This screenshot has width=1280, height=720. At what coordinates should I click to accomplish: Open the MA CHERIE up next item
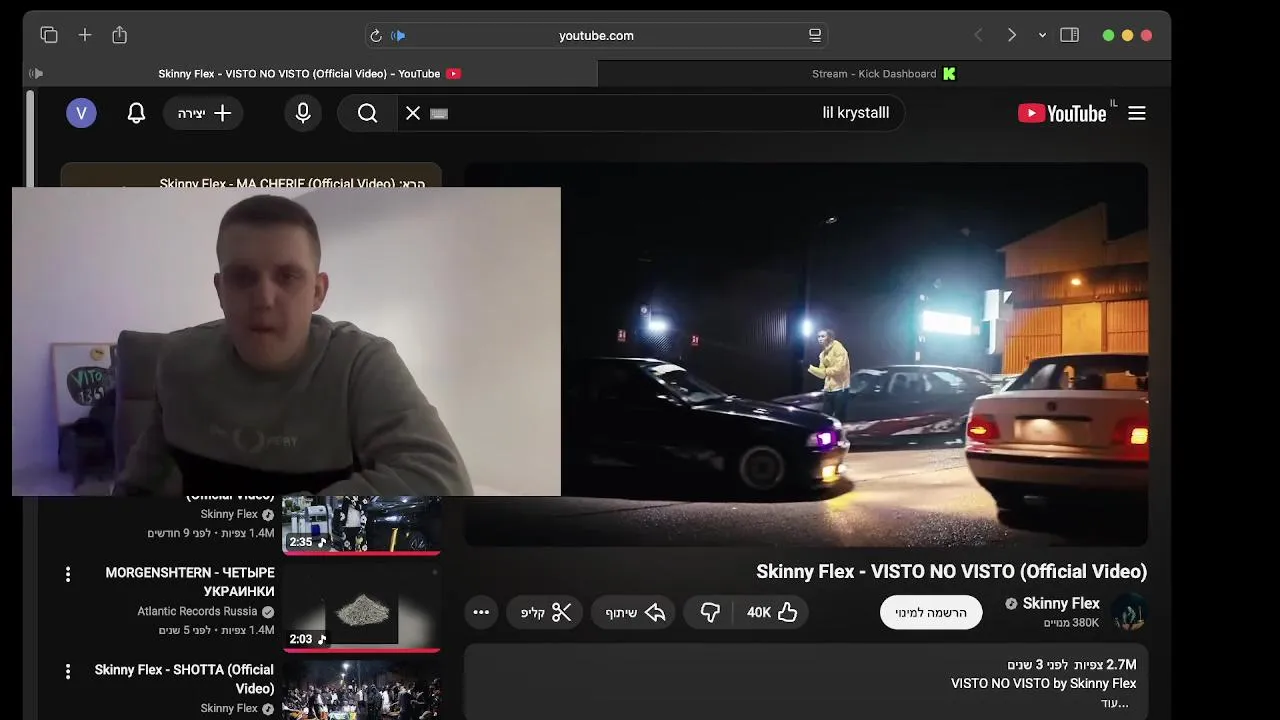tap(292, 183)
